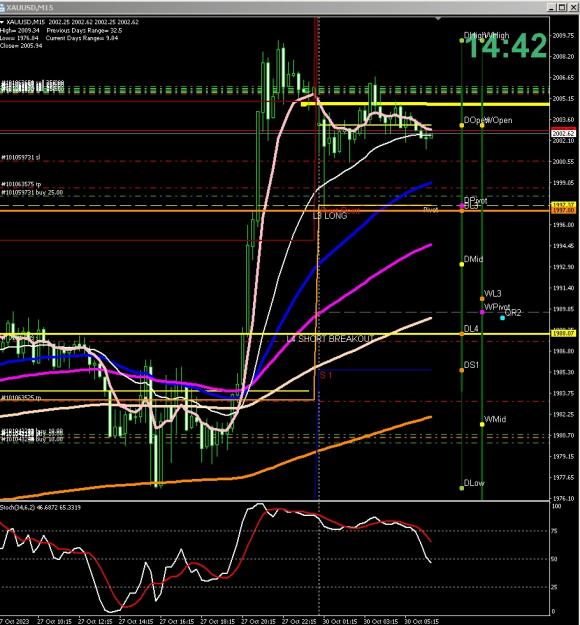Click the yellow DOpen level dot
The width and height of the screenshot is (580, 625).
coord(462,125)
